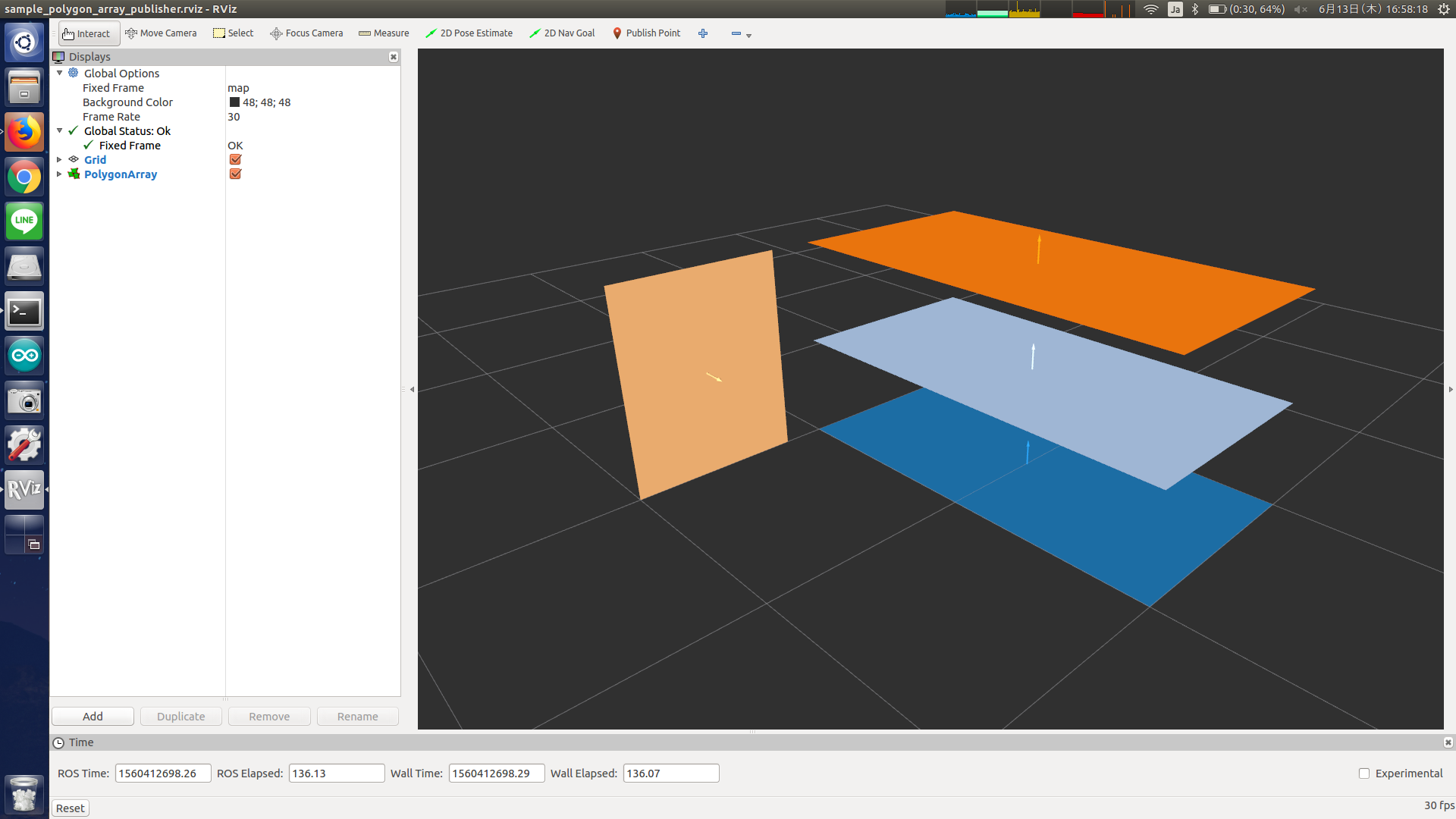Click the Fixed Frame value 'map'

tap(238, 88)
